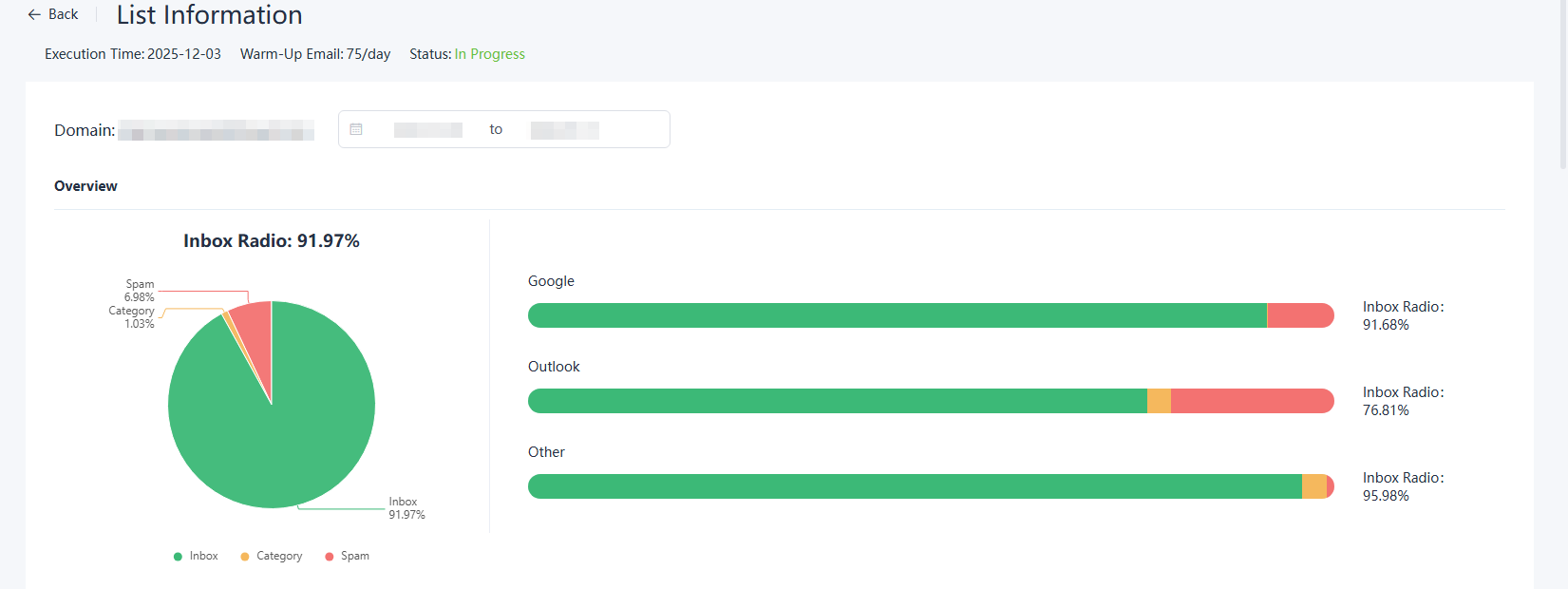This screenshot has height=589, width=1568.
Task: Click the page vertical scrollbar
Action: [1562, 85]
